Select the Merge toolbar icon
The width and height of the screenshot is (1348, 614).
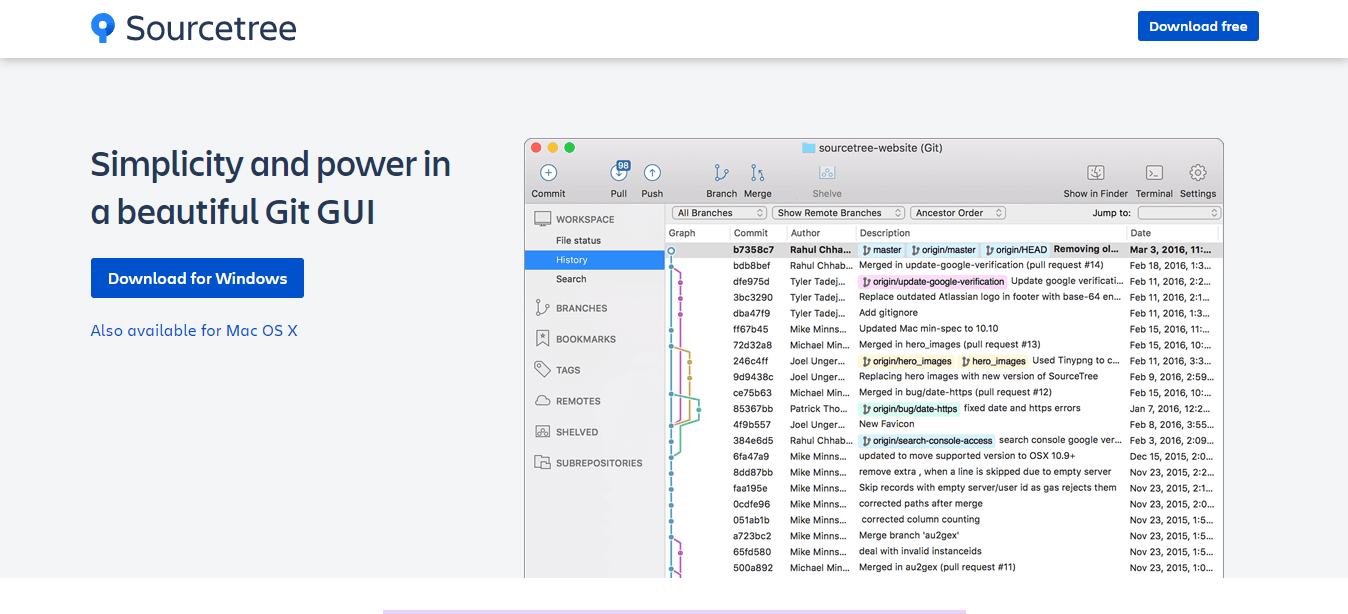[x=757, y=173]
